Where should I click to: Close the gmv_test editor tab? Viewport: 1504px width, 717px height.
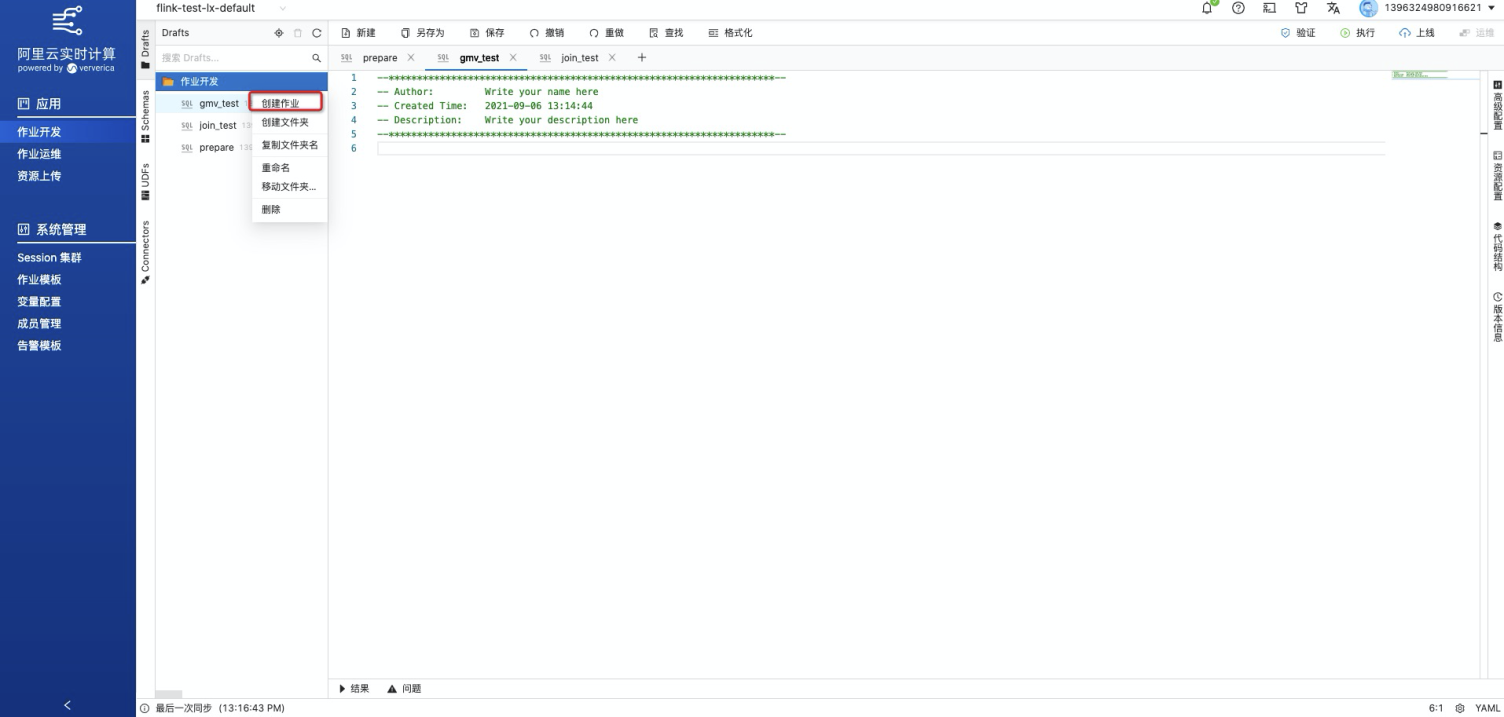513,58
